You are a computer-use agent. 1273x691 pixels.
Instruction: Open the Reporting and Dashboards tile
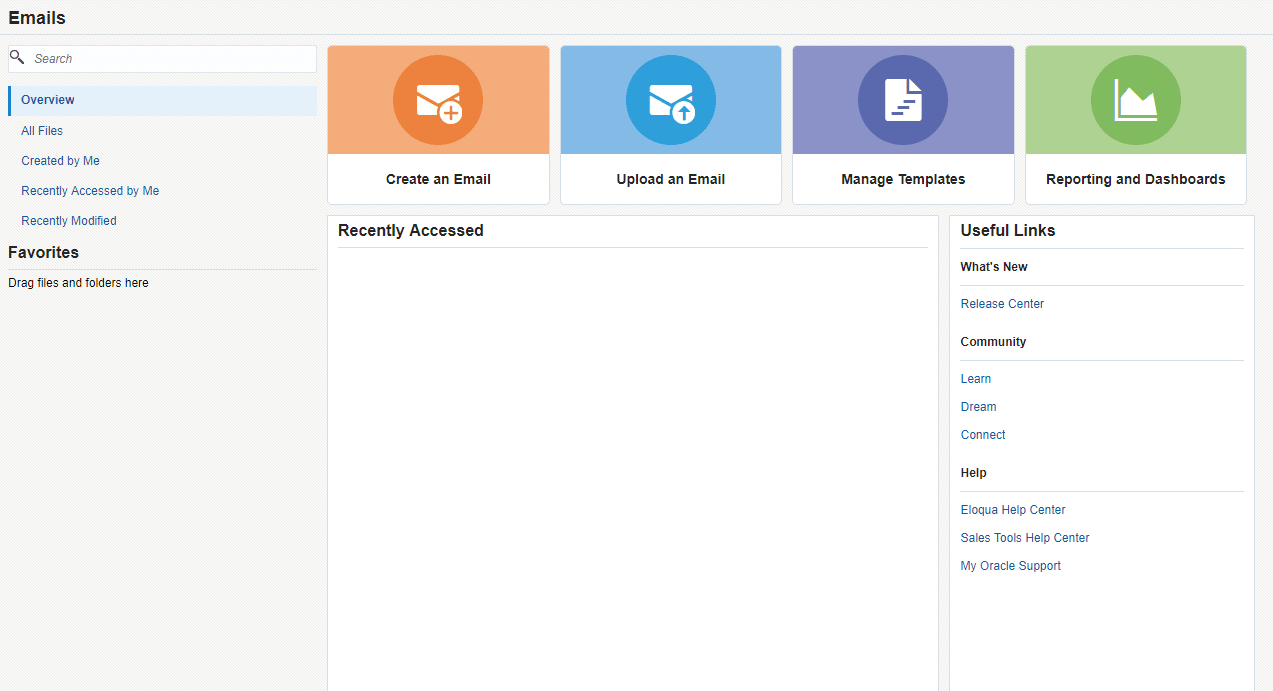tap(1135, 178)
